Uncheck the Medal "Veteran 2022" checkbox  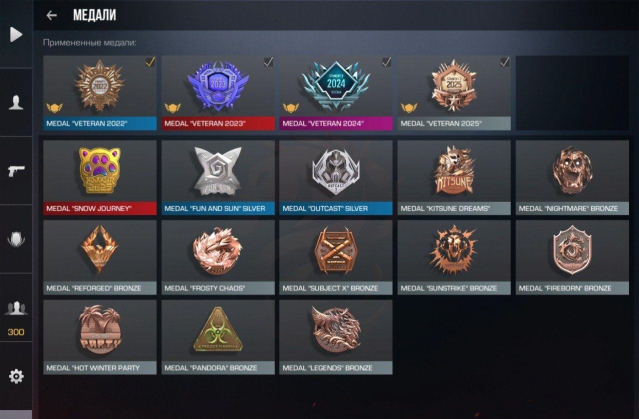150,62
